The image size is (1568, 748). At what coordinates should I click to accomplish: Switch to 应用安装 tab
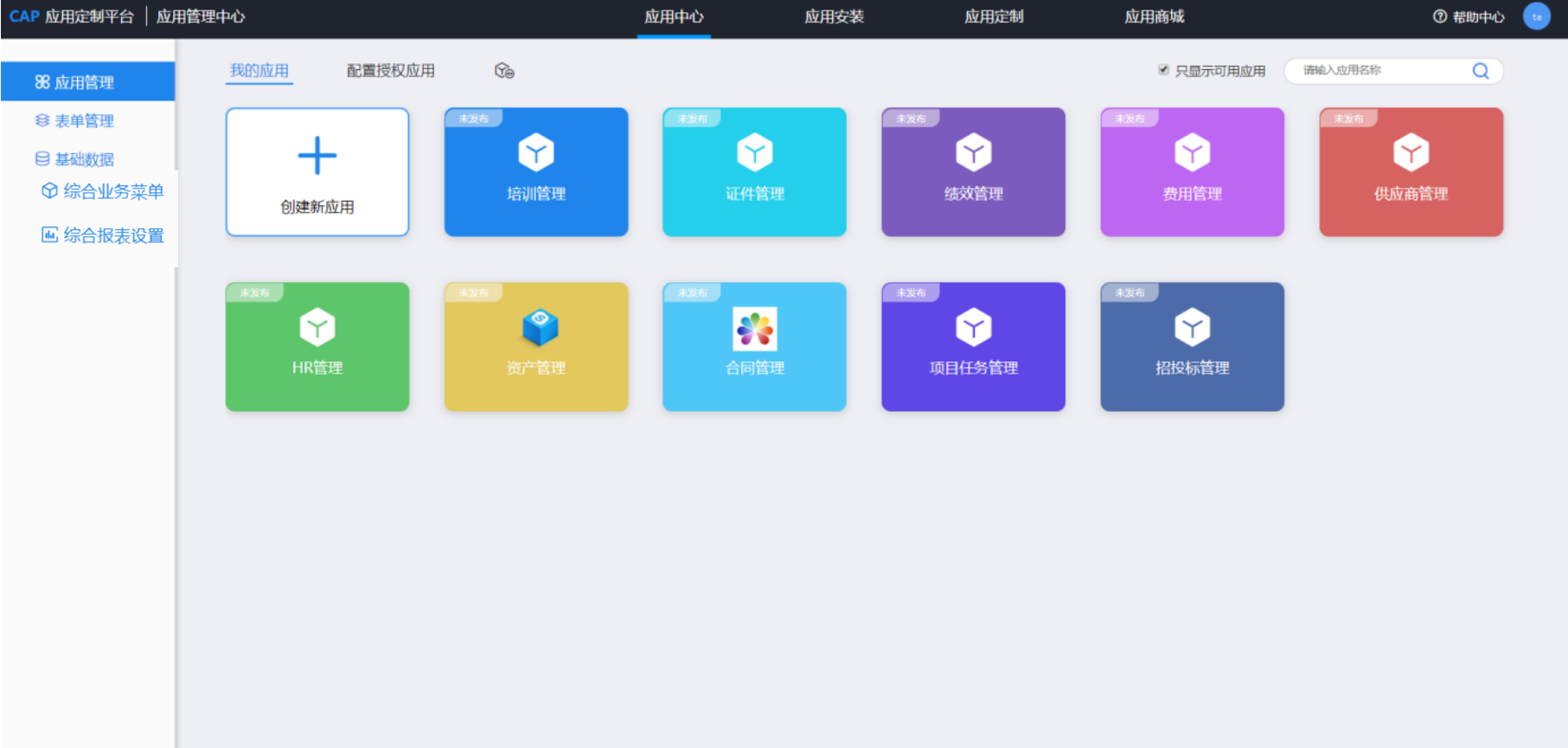click(x=834, y=16)
